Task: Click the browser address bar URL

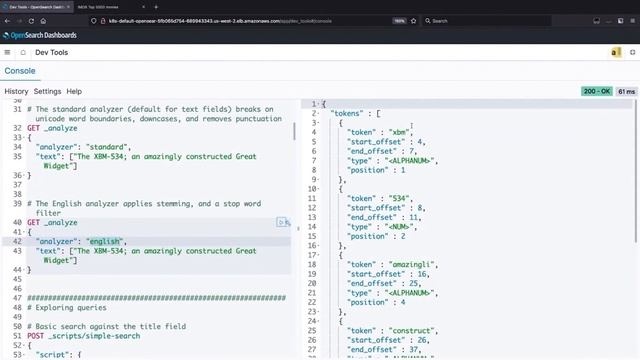Action: click(x=220, y=21)
